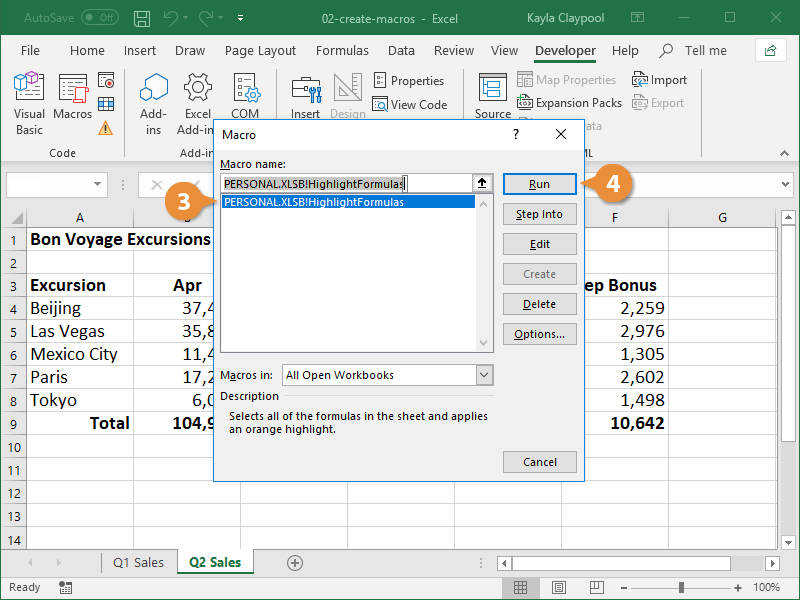800x600 pixels.
Task: Collapse the ribbon
Action: pyautogui.click(x=784, y=153)
